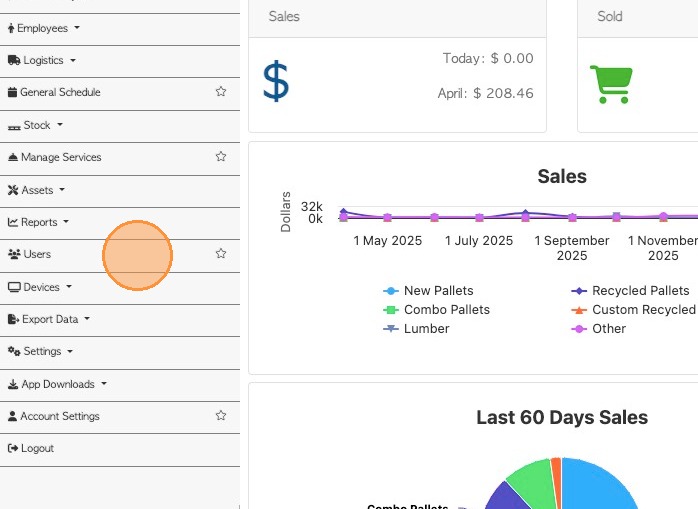Click the Export Data file icon
The width and height of the screenshot is (698, 509).
pos(13,319)
